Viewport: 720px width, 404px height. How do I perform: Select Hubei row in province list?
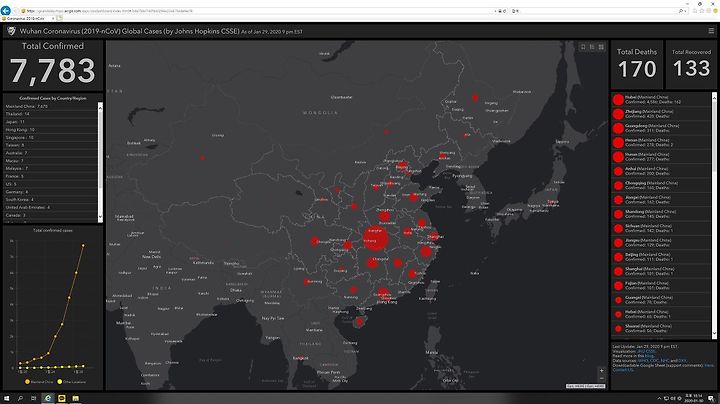click(661, 100)
